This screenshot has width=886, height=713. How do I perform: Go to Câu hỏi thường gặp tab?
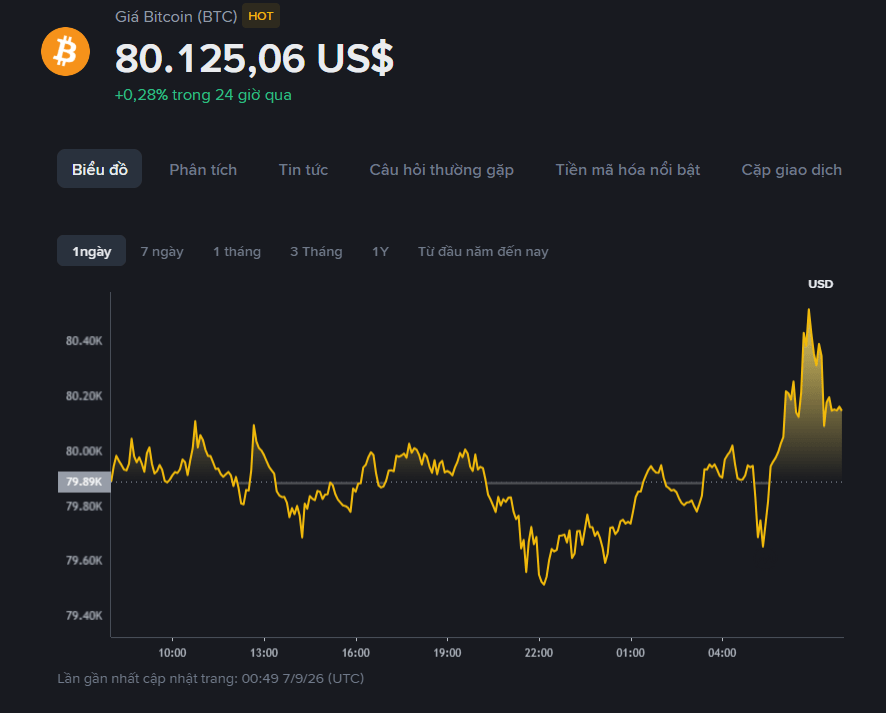pos(441,170)
